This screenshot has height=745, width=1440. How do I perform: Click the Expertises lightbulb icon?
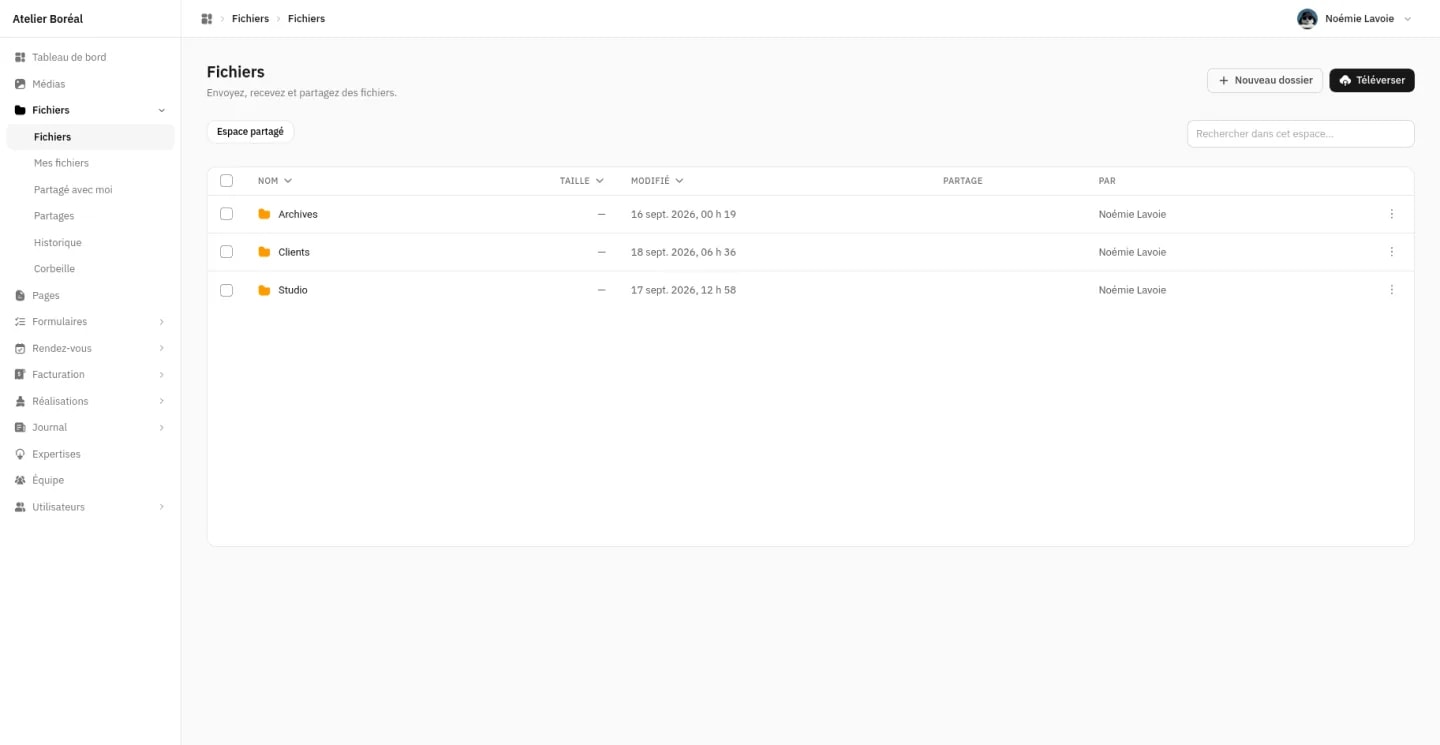[x=20, y=454]
